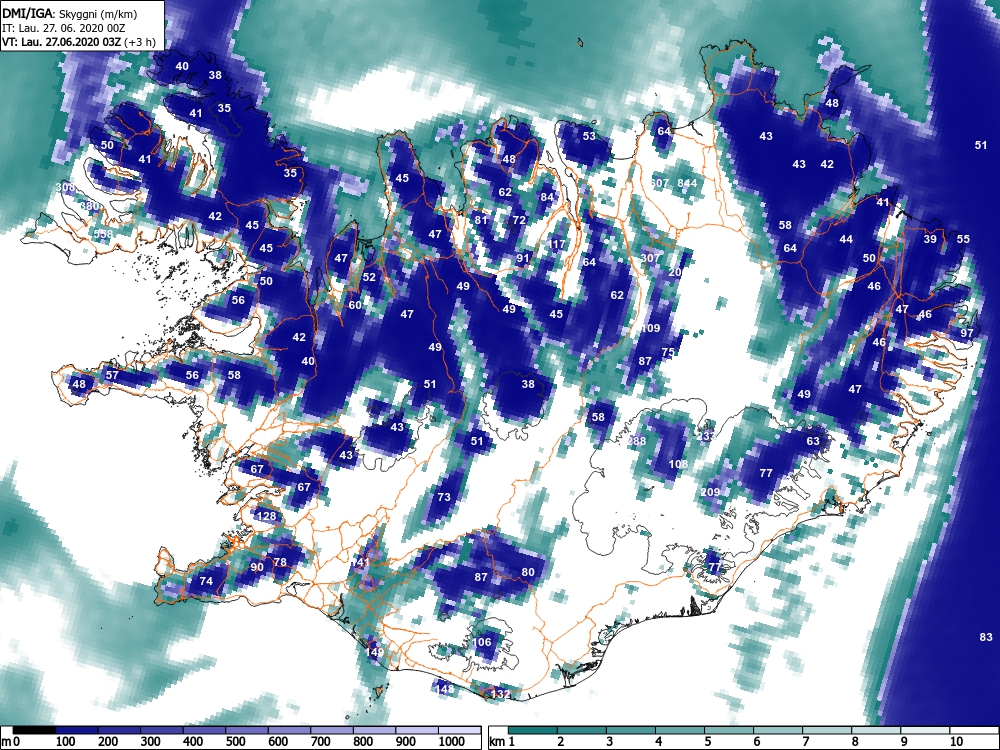Viewport: 1000px width, 750px height.
Task: Click the visibility value '53' on the north coast
Action: pyautogui.click(x=589, y=136)
